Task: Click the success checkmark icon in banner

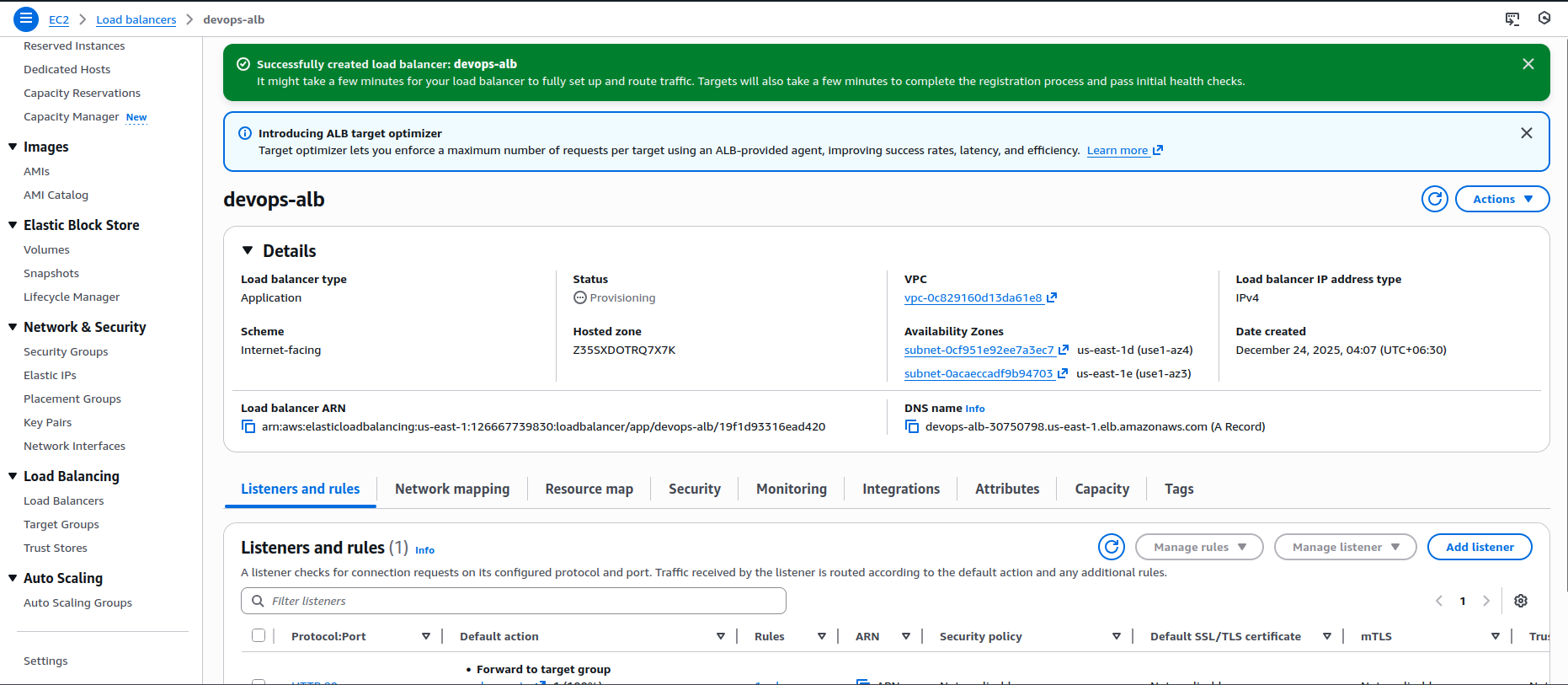Action: tap(243, 64)
